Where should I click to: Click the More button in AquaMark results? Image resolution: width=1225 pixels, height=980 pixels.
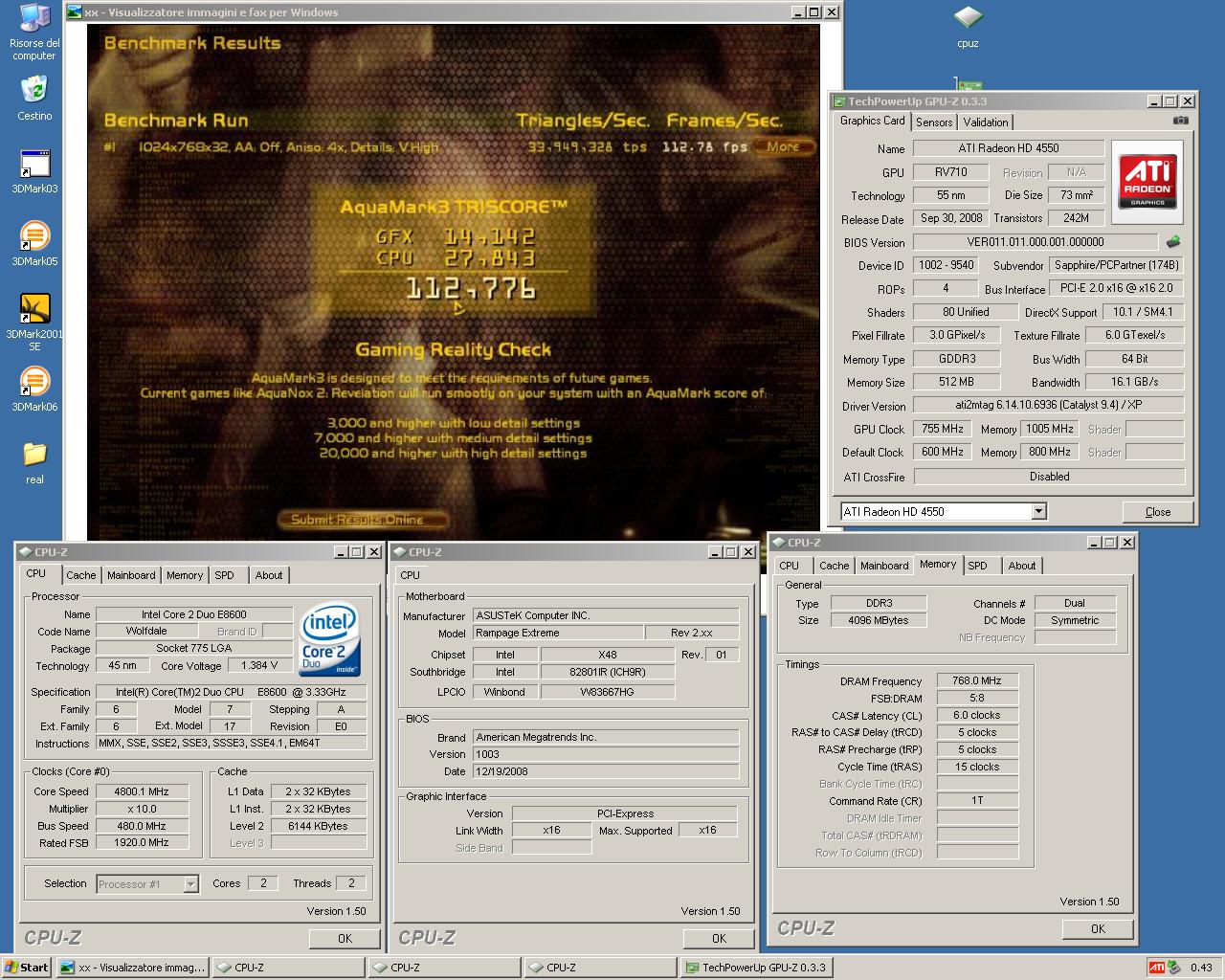(x=783, y=146)
